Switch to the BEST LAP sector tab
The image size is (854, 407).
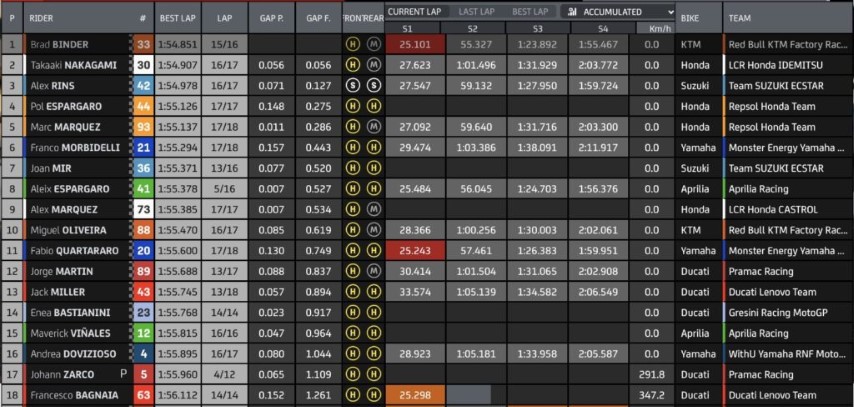(x=530, y=11)
